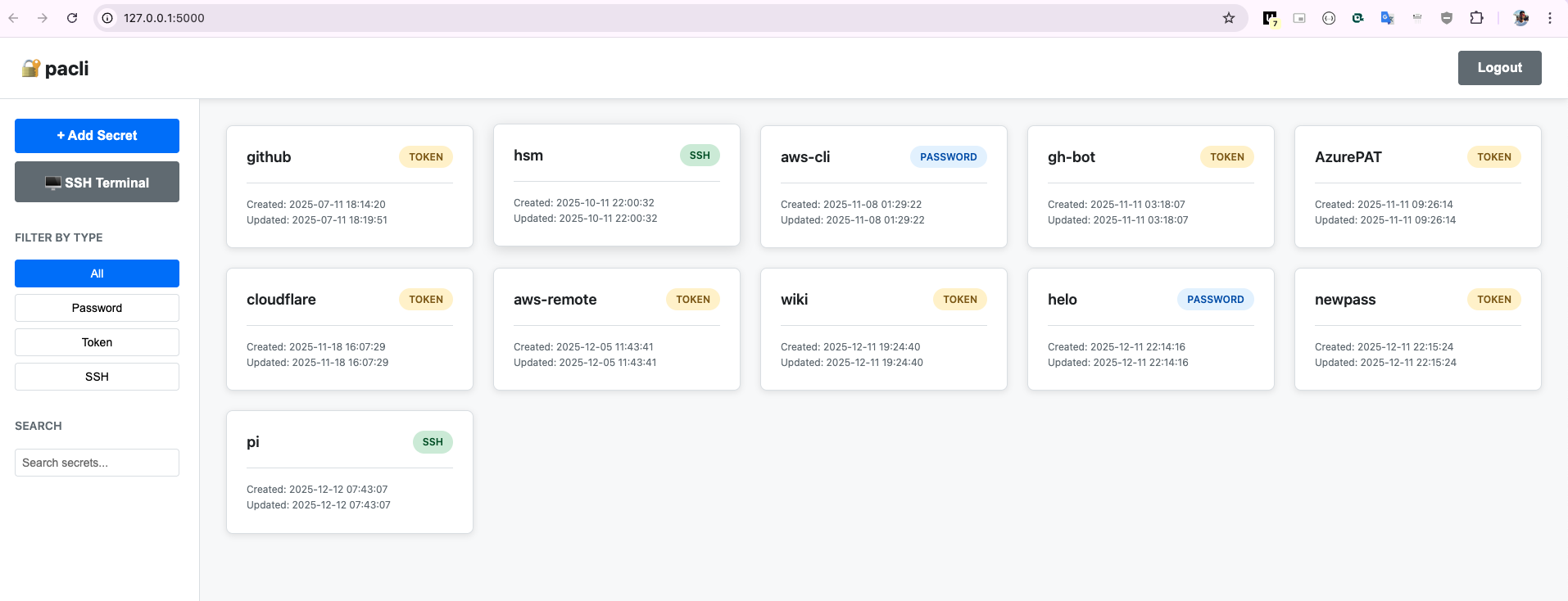Click the FILTER BY TYPE heading
Screen dimensions: 1568x601
click(59, 237)
